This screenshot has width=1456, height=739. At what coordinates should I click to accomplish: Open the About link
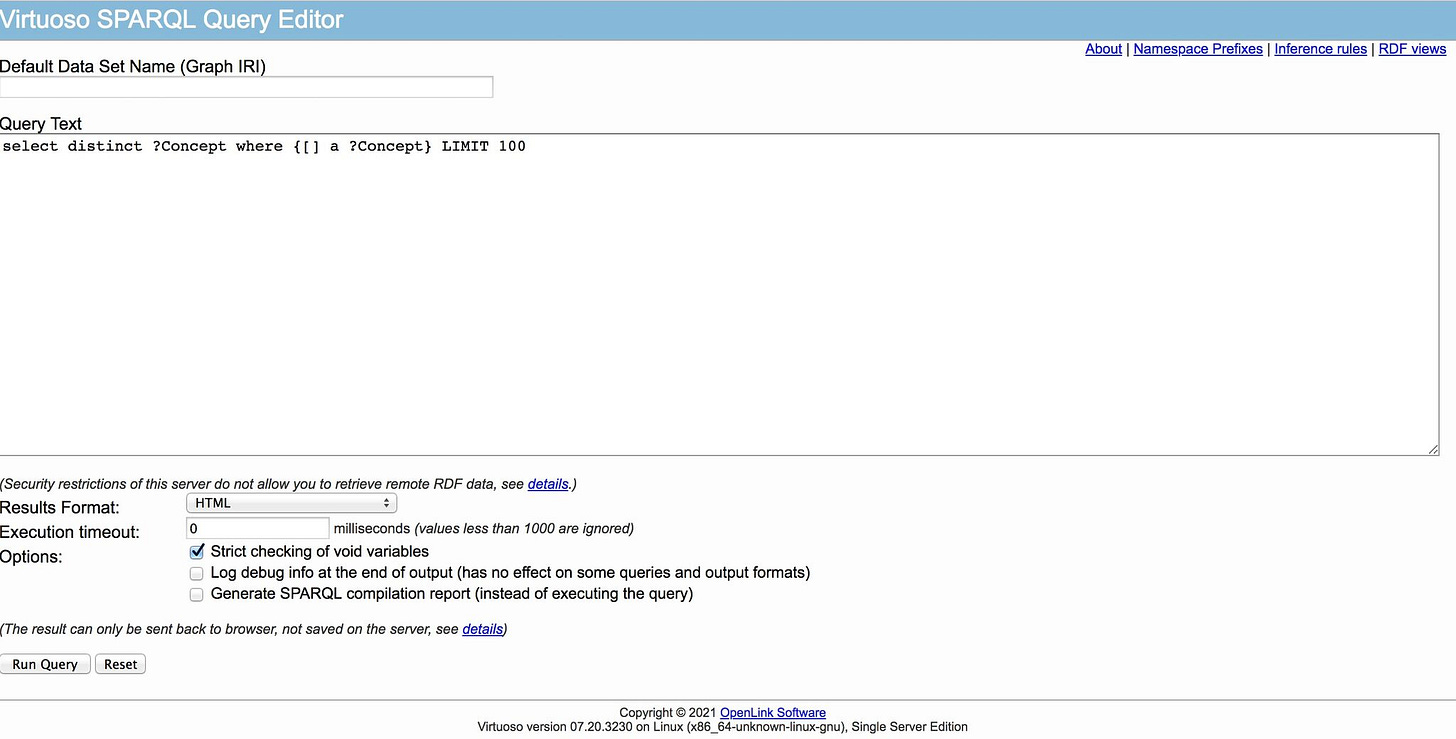1103,49
